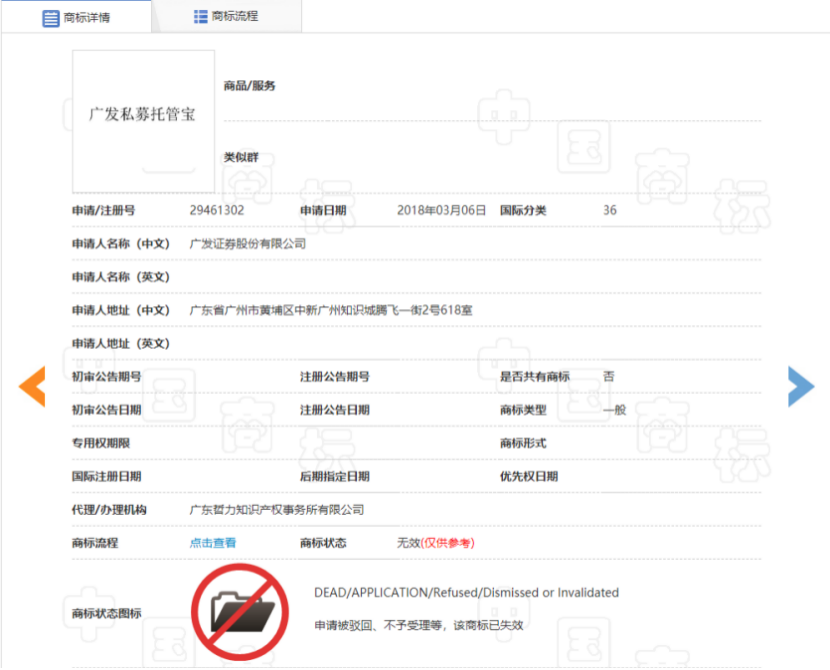
Task: Select the application date 2018年03月06日
Action: coord(441,210)
